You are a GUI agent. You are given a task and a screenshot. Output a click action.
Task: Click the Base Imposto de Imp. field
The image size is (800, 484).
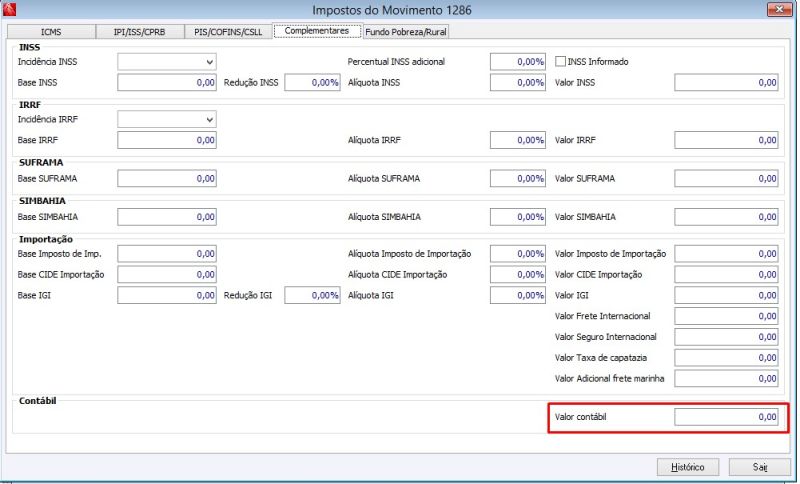pyautogui.click(x=167, y=254)
